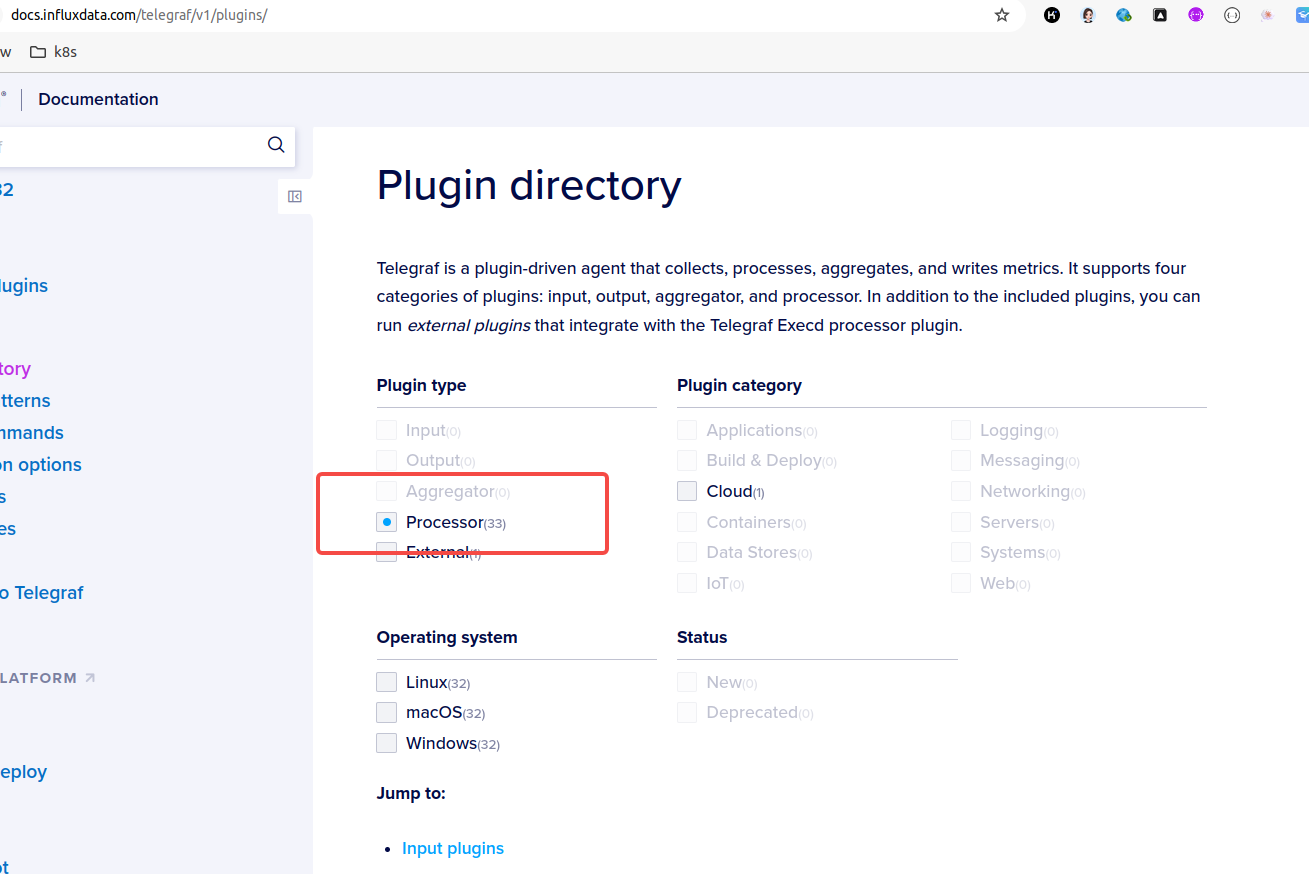Click the avatar face extension icon
The image size is (1309, 874).
click(x=1088, y=15)
